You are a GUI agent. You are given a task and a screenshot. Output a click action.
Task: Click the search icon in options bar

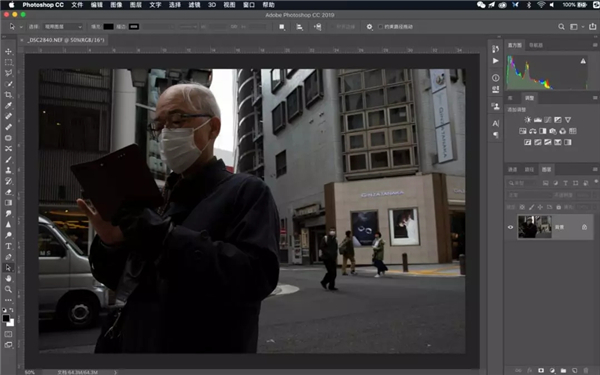[x=561, y=27]
